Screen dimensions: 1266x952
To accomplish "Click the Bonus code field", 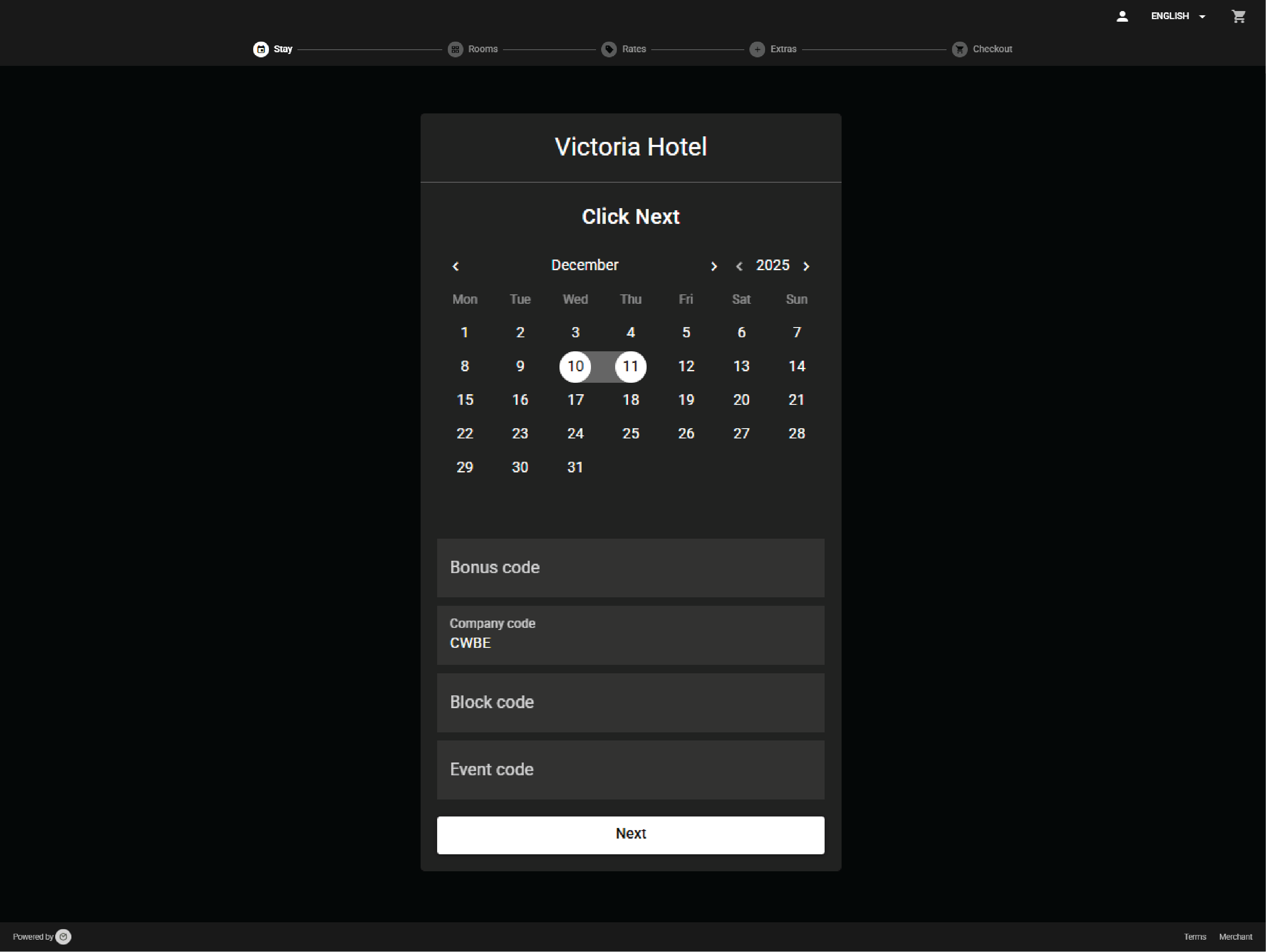I will tap(630, 567).
